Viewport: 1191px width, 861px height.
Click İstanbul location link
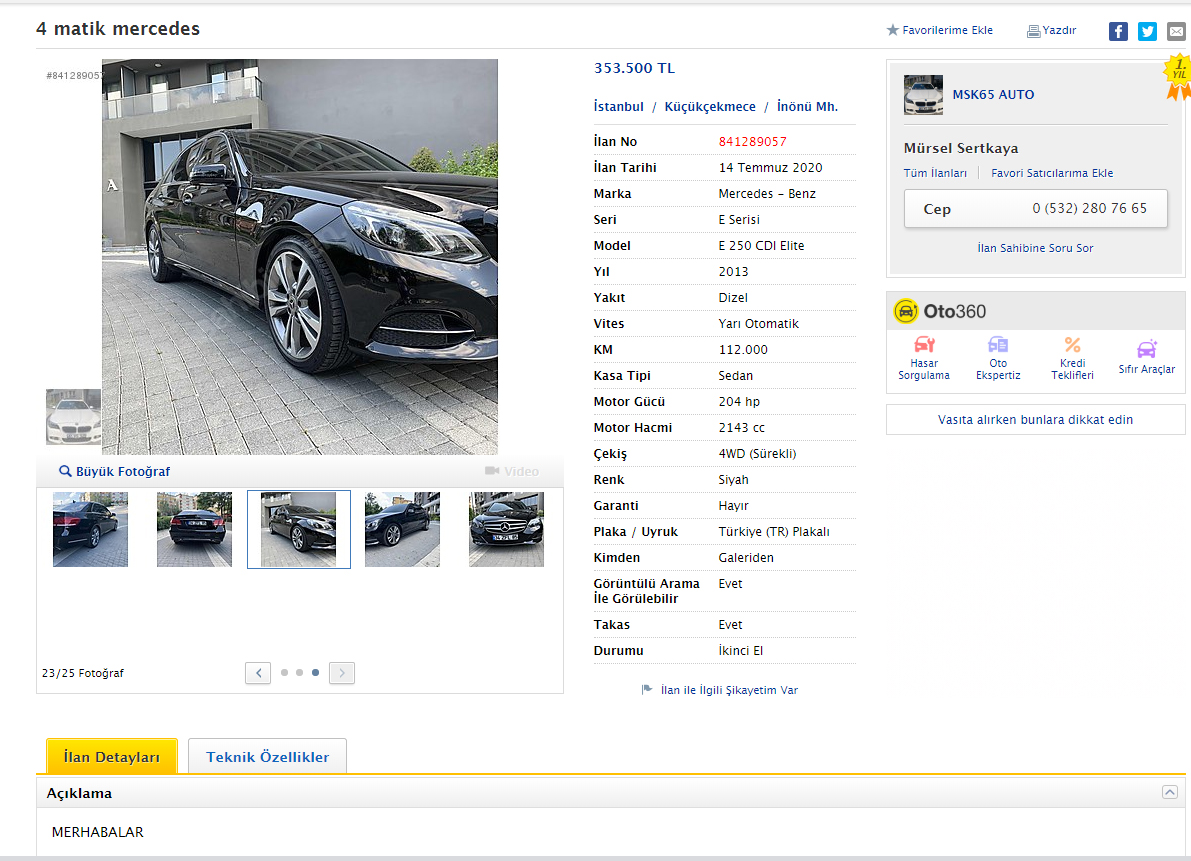(x=618, y=107)
